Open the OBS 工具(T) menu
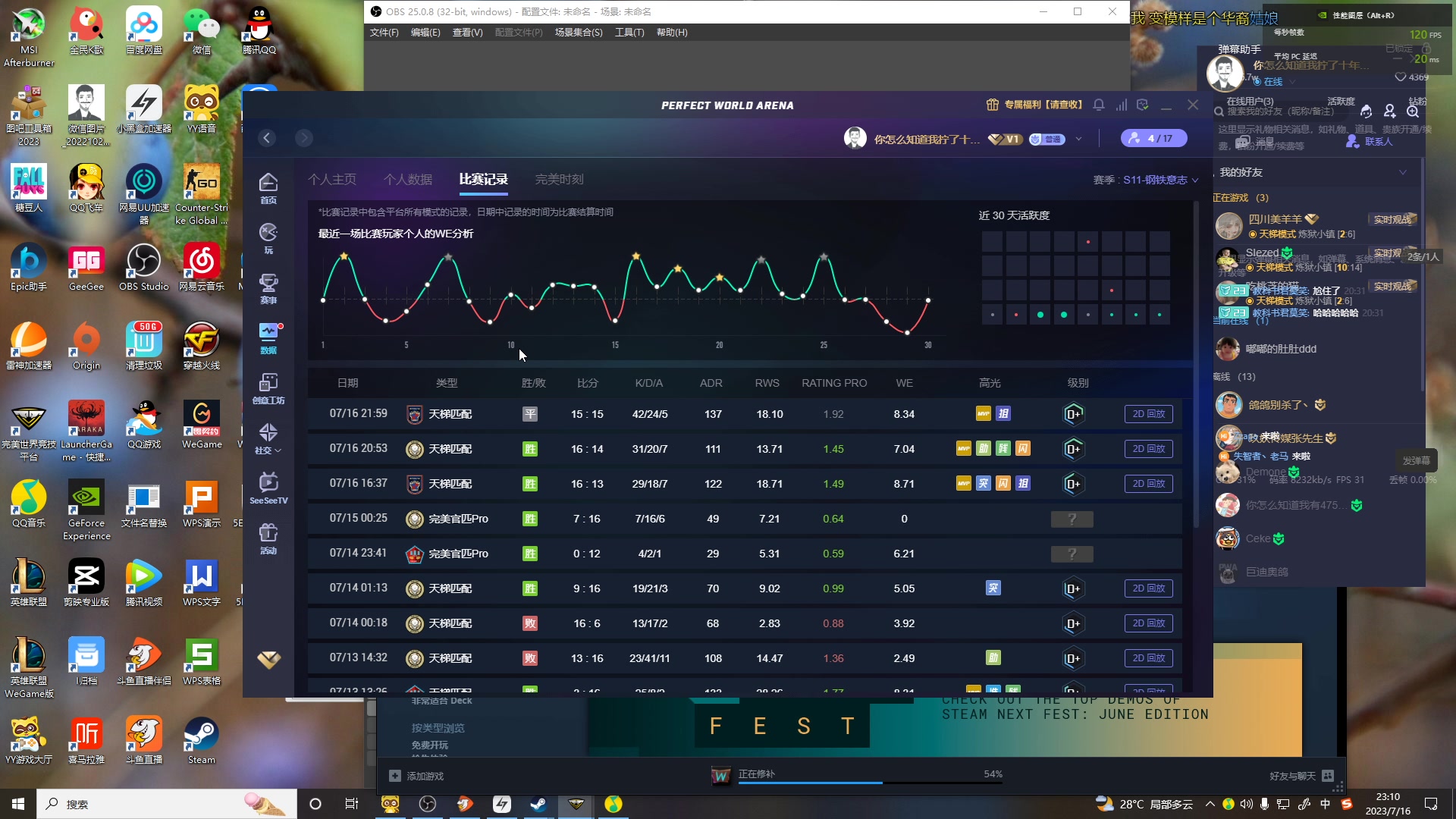1456x819 pixels. pyautogui.click(x=629, y=32)
